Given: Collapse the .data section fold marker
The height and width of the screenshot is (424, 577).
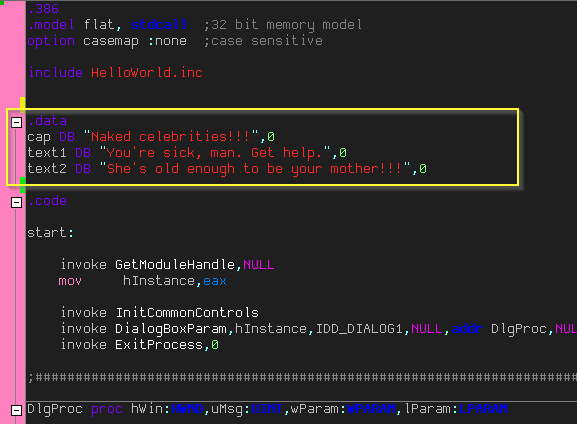Looking at the screenshot, I should [17, 122].
